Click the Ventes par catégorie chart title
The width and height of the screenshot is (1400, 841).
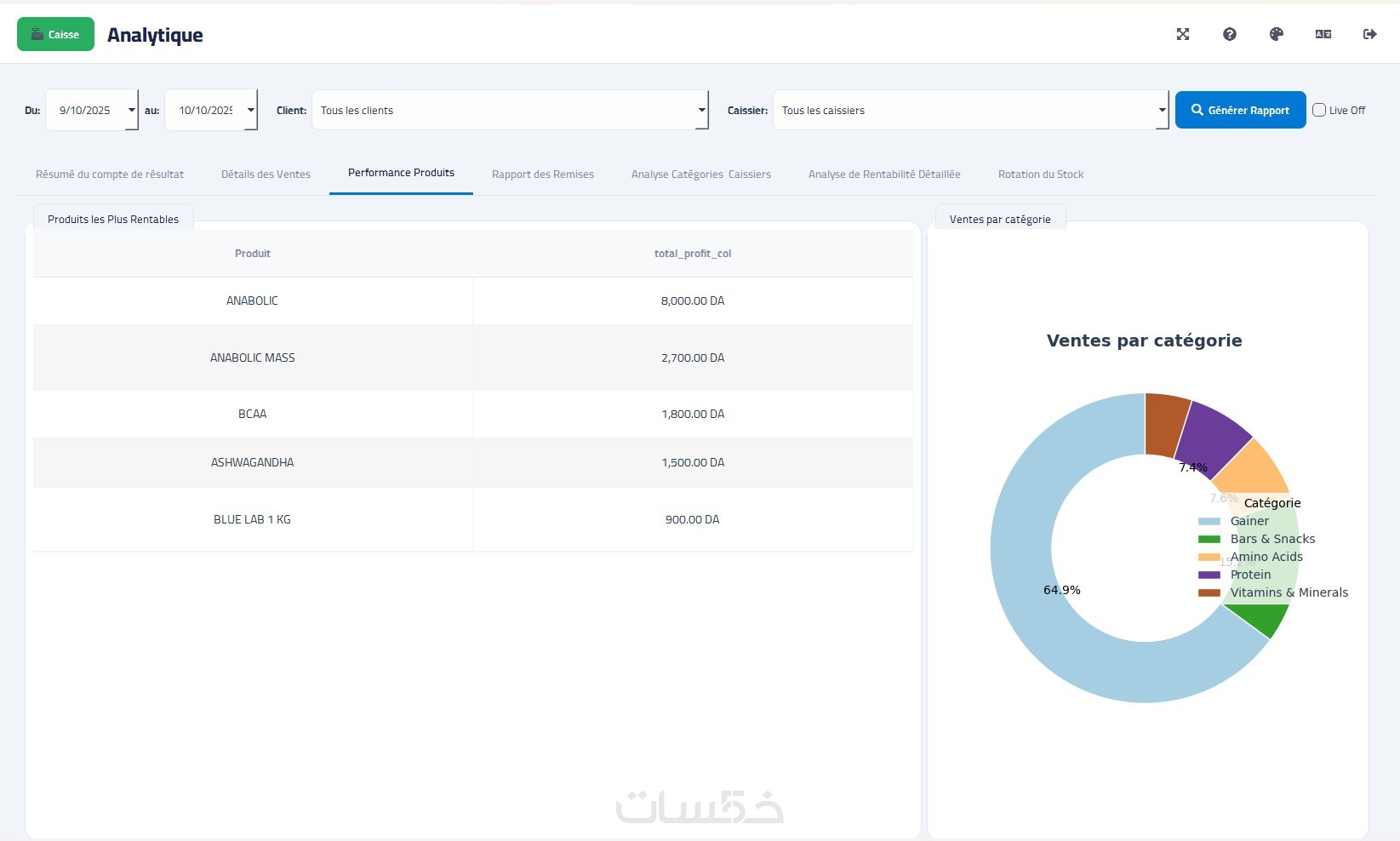point(1145,340)
